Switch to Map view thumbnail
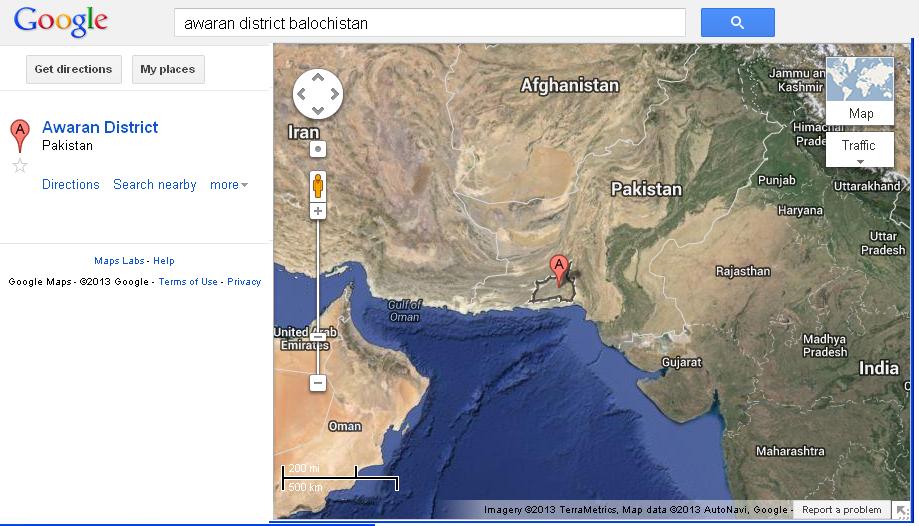 pos(860,90)
